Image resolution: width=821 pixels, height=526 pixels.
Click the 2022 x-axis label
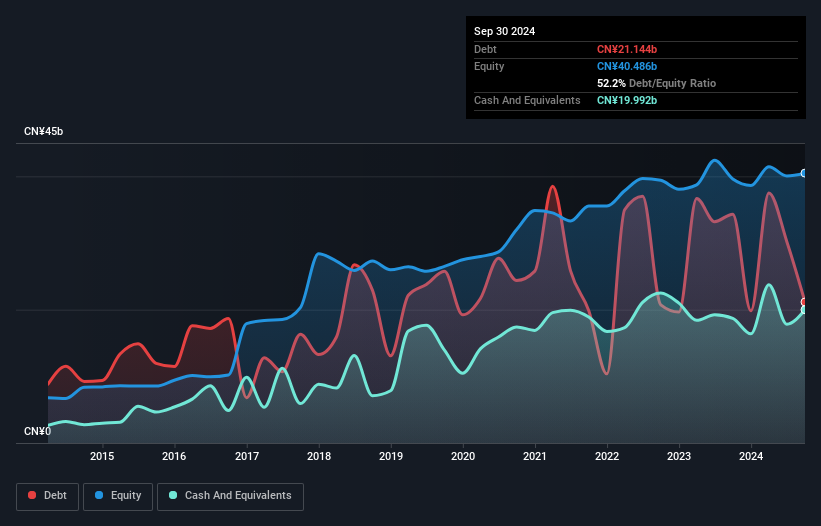coord(607,456)
